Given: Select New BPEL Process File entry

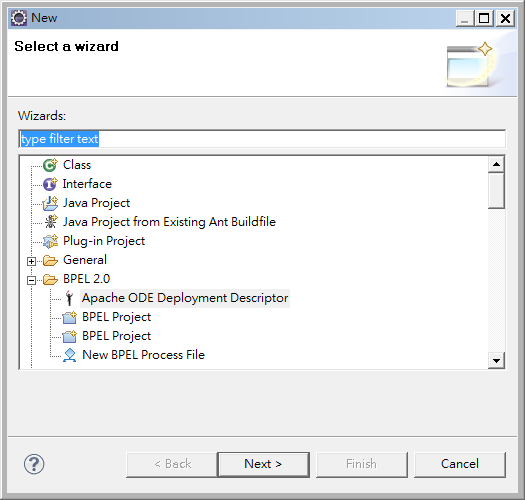Looking at the screenshot, I should tap(143, 355).
